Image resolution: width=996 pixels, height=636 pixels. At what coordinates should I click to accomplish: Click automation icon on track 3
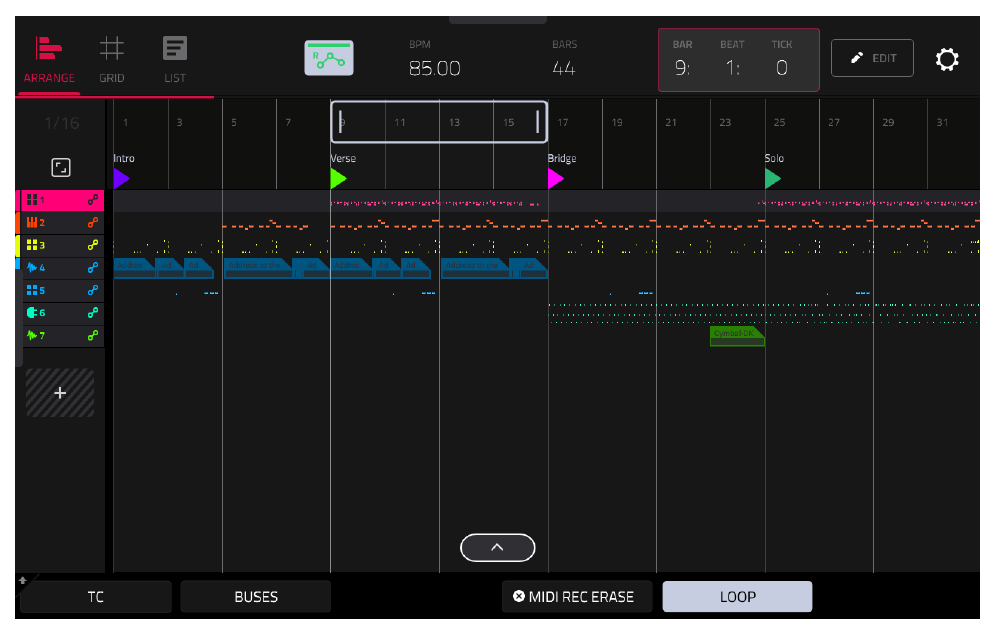[93, 245]
